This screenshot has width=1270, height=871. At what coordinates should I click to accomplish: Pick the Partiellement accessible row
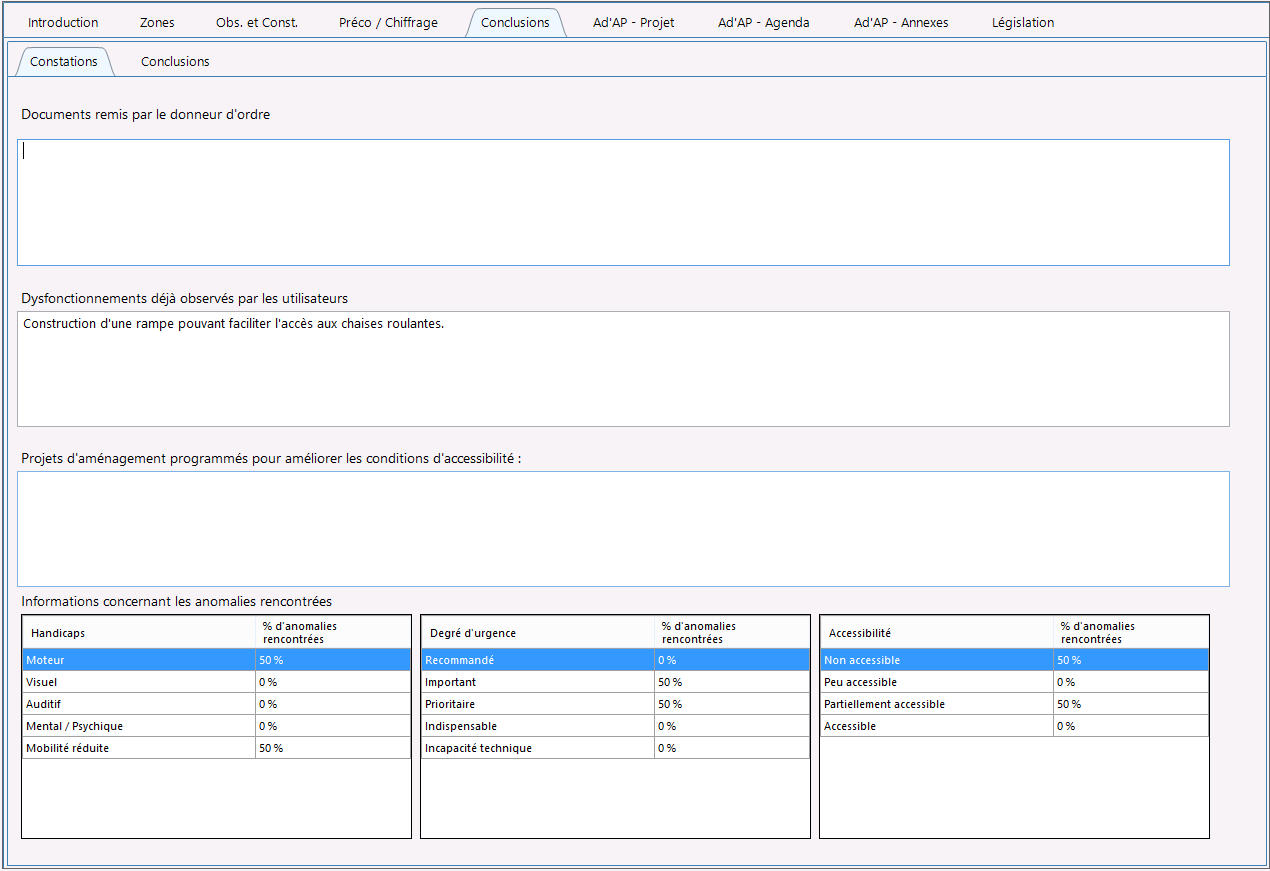1014,704
